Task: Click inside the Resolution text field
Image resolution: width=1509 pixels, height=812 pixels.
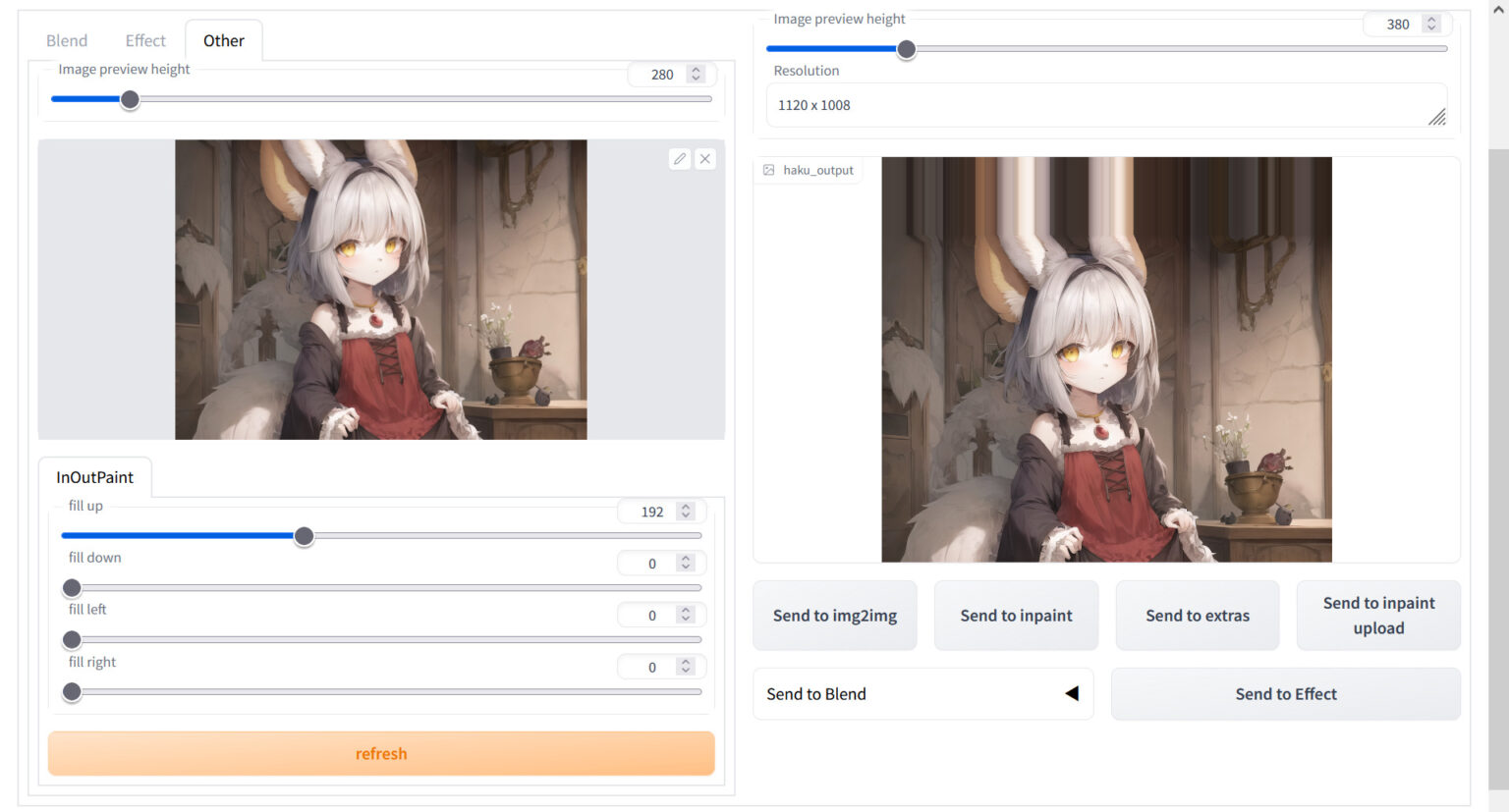Action: (982, 105)
